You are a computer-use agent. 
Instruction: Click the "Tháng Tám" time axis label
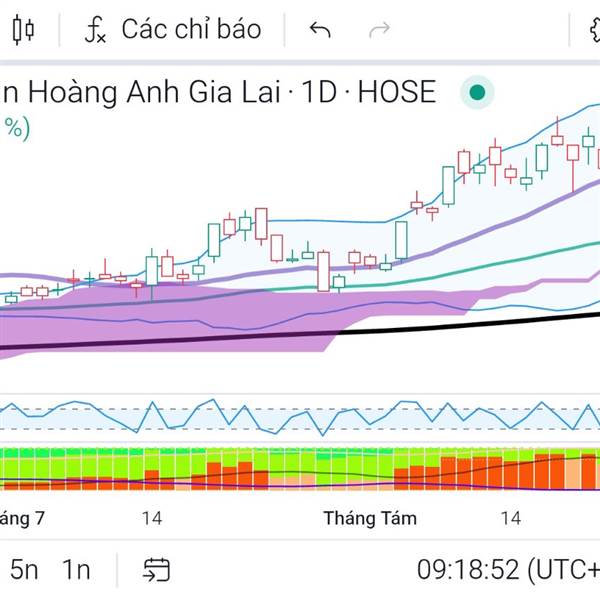click(x=370, y=518)
